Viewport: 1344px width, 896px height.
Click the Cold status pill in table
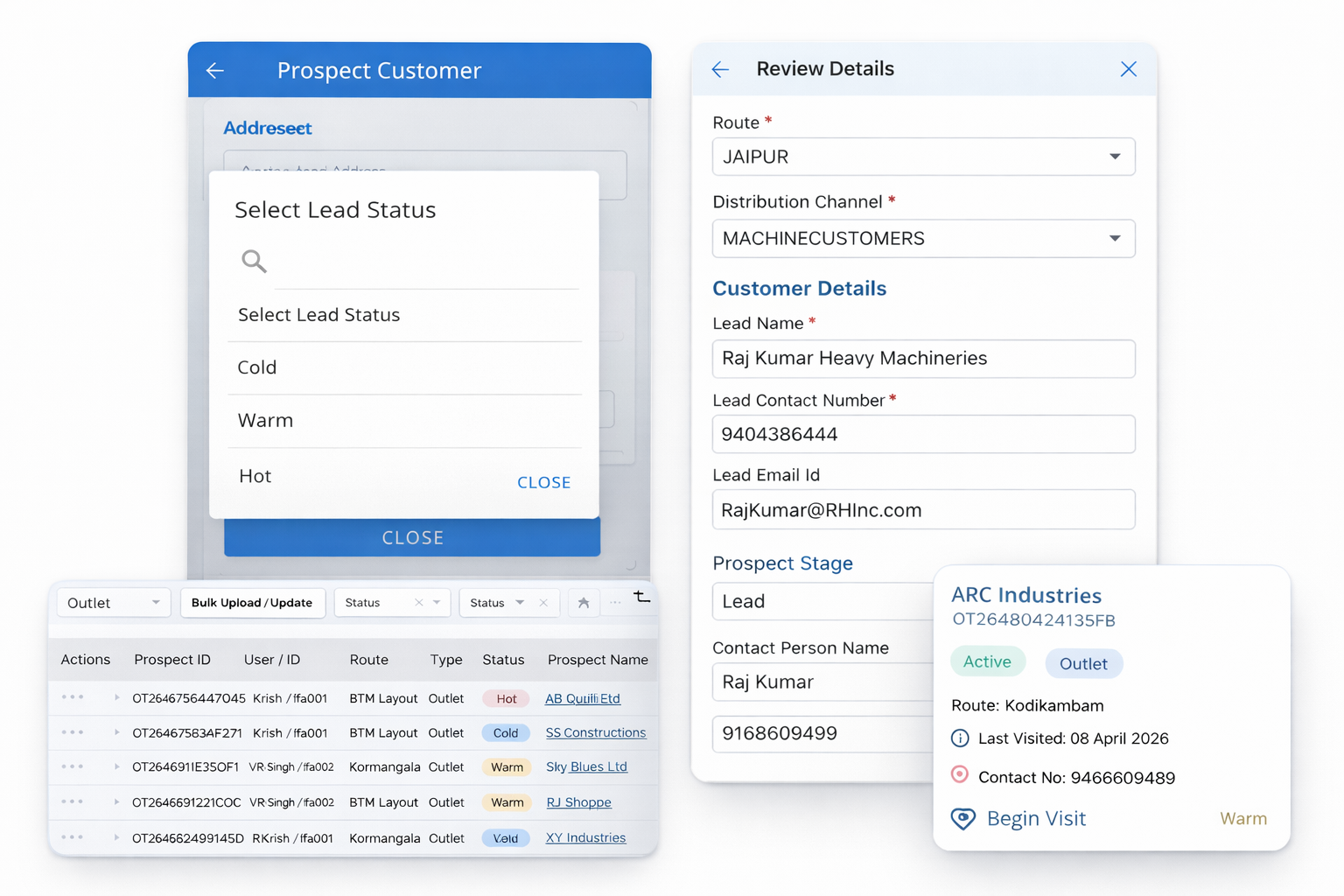pyautogui.click(x=506, y=733)
